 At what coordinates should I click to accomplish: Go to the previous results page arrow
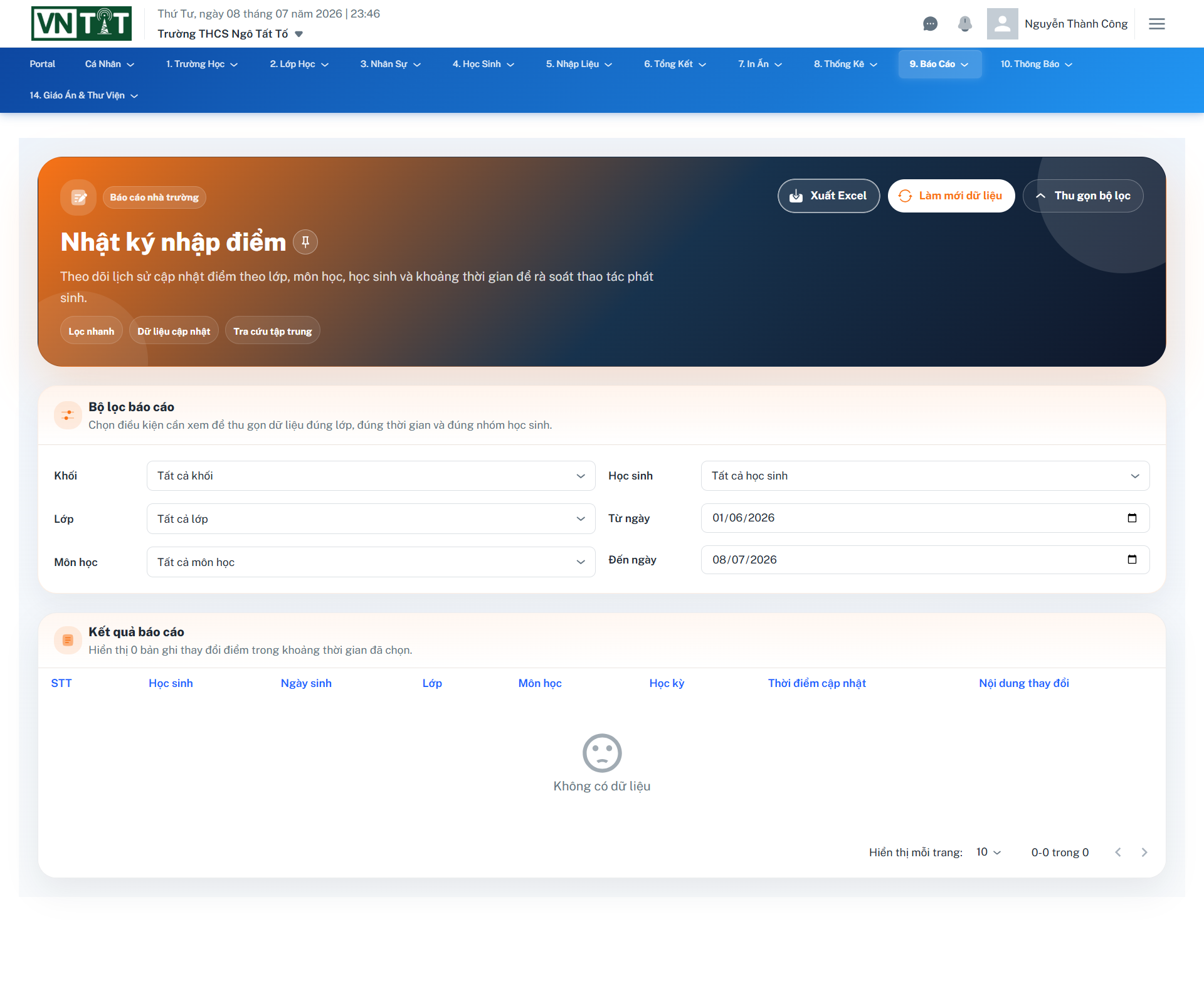pos(1118,852)
